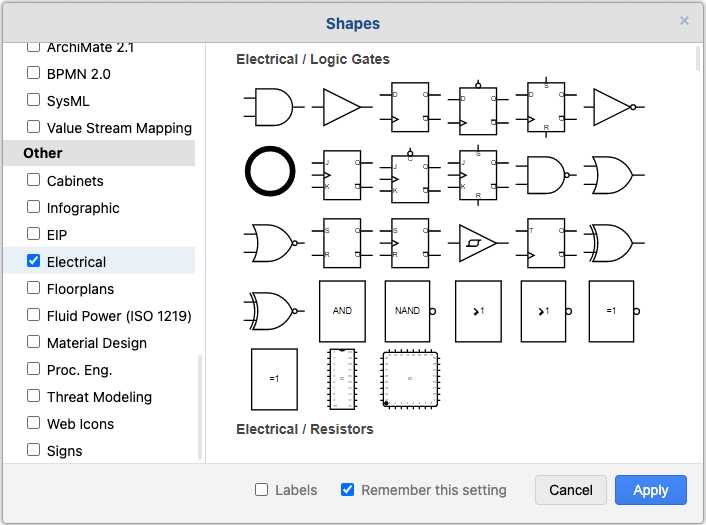Pick the rectangular NAND box shape

click(410, 311)
